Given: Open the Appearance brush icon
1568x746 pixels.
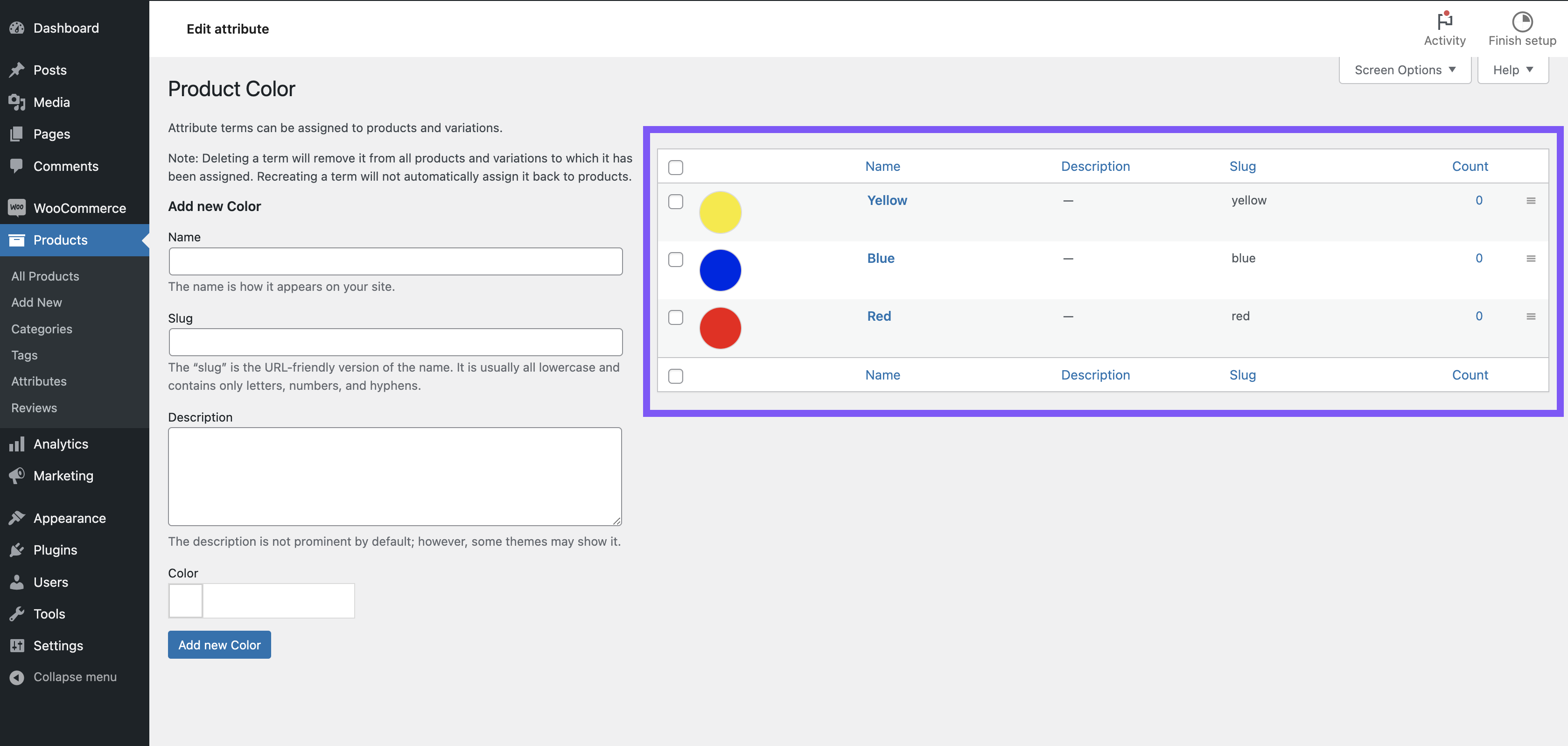Looking at the screenshot, I should click(17, 517).
